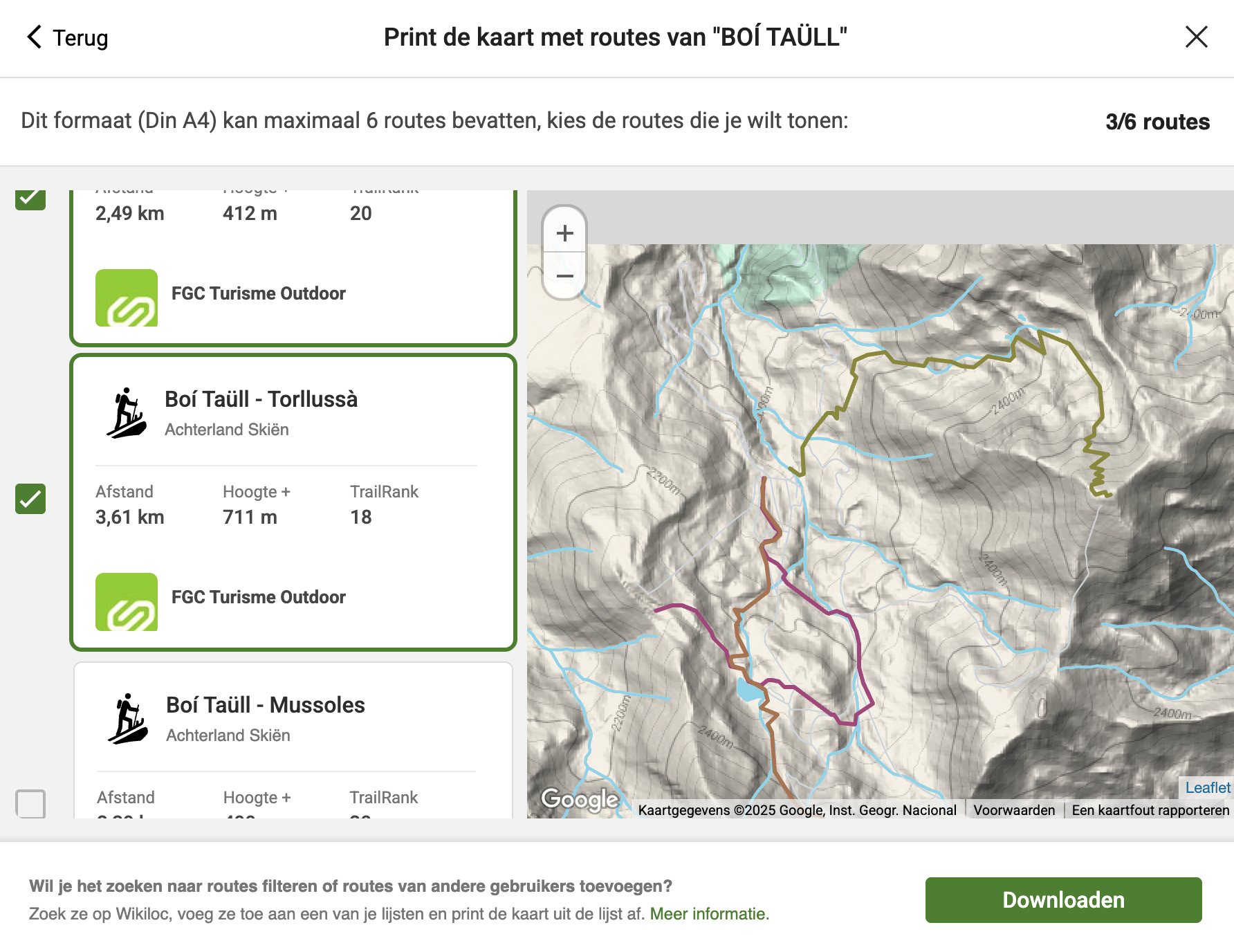Open FGC Turisme Outdoor logo in Torllussà card
This screenshot has width=1234, height=952.
[x=127, y=602]
